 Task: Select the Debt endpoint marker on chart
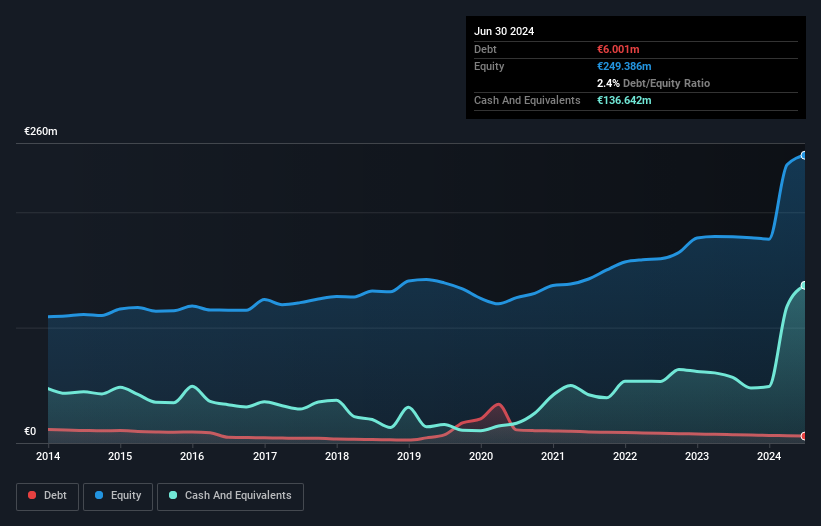tap(804, 436)
